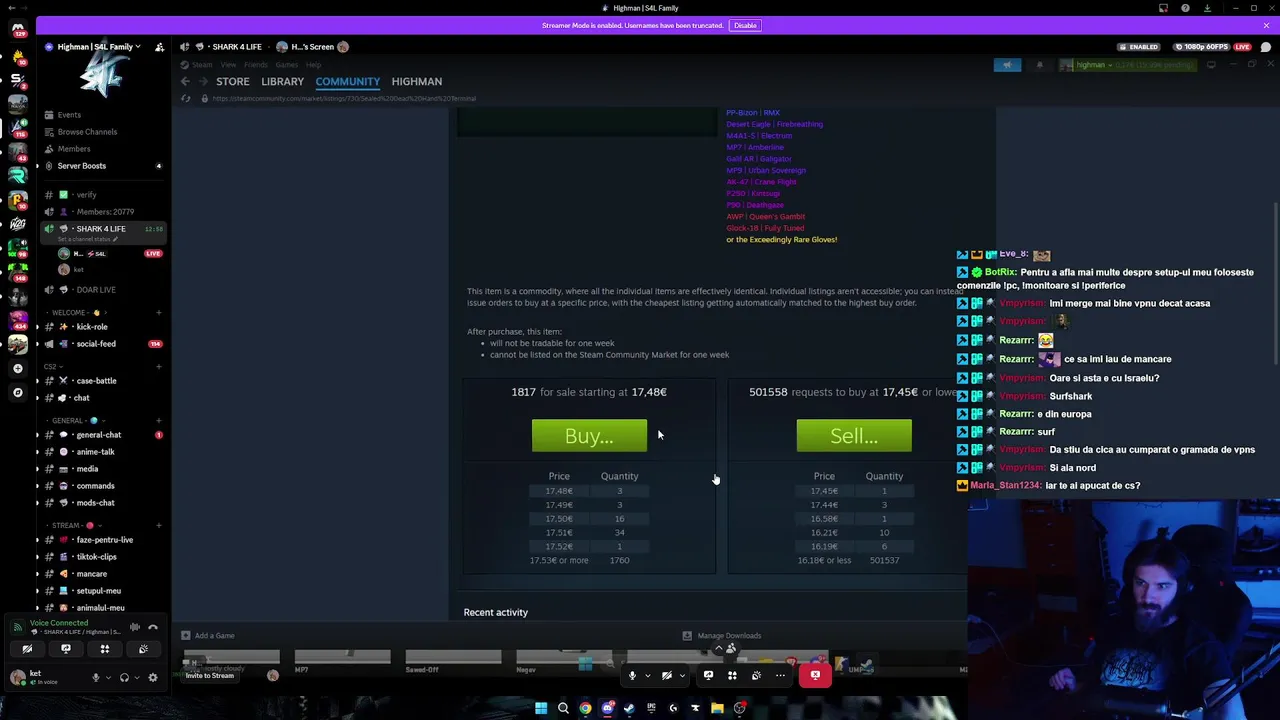
Task: Create channel in WELCOME category plus
Action: (x=158, y=313)
